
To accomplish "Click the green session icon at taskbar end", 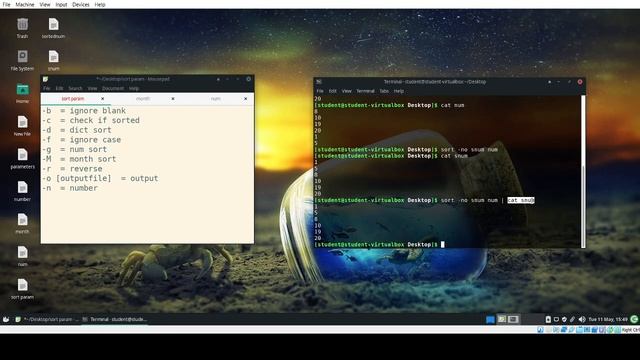I will [634, 319].
